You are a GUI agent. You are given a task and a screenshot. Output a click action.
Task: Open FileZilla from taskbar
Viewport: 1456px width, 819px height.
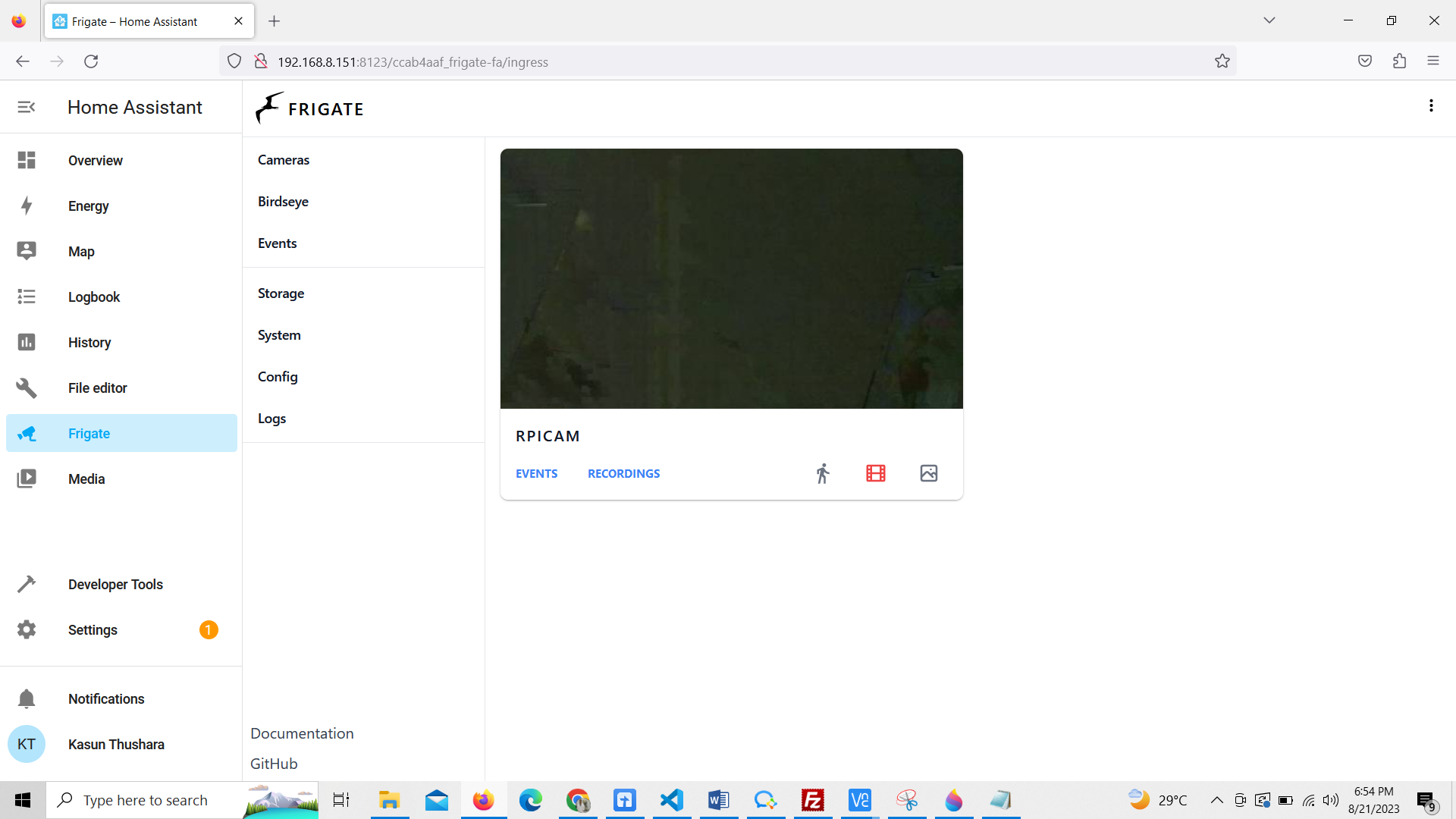coord(813,800)
